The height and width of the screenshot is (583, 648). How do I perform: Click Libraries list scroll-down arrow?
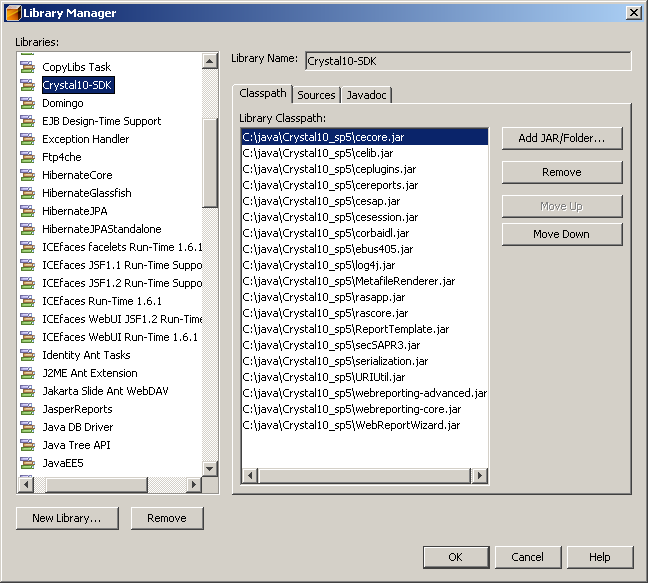click(210, 468)
